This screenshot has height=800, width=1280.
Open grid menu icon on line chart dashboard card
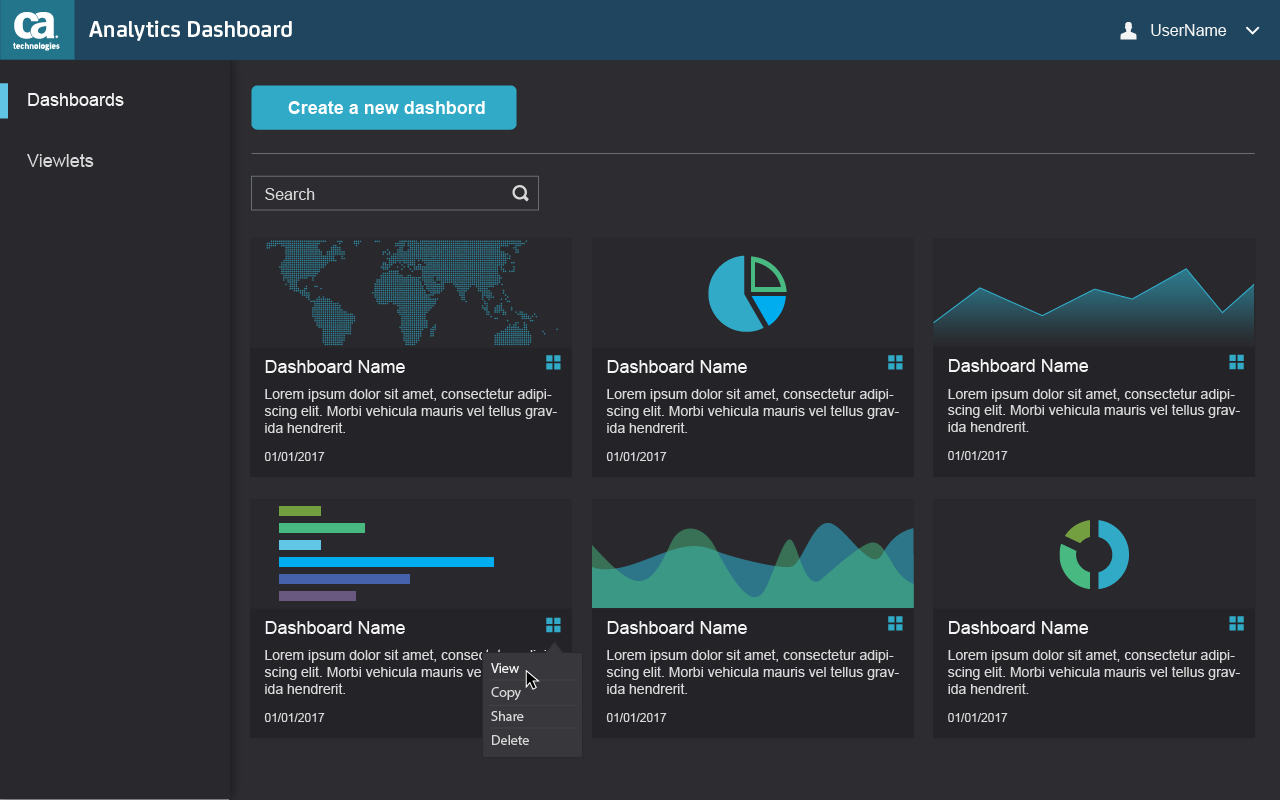(x=1236, y=362)
